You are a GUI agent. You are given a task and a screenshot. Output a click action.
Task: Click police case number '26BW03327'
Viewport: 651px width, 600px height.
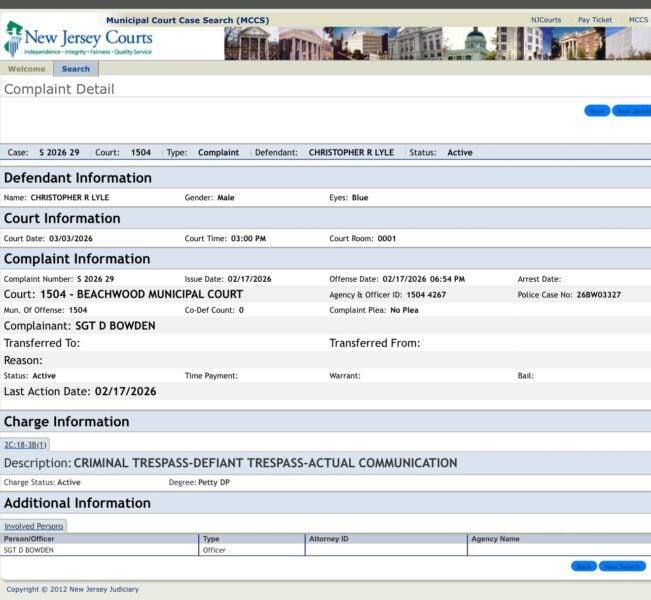click(x=599, y=295)
